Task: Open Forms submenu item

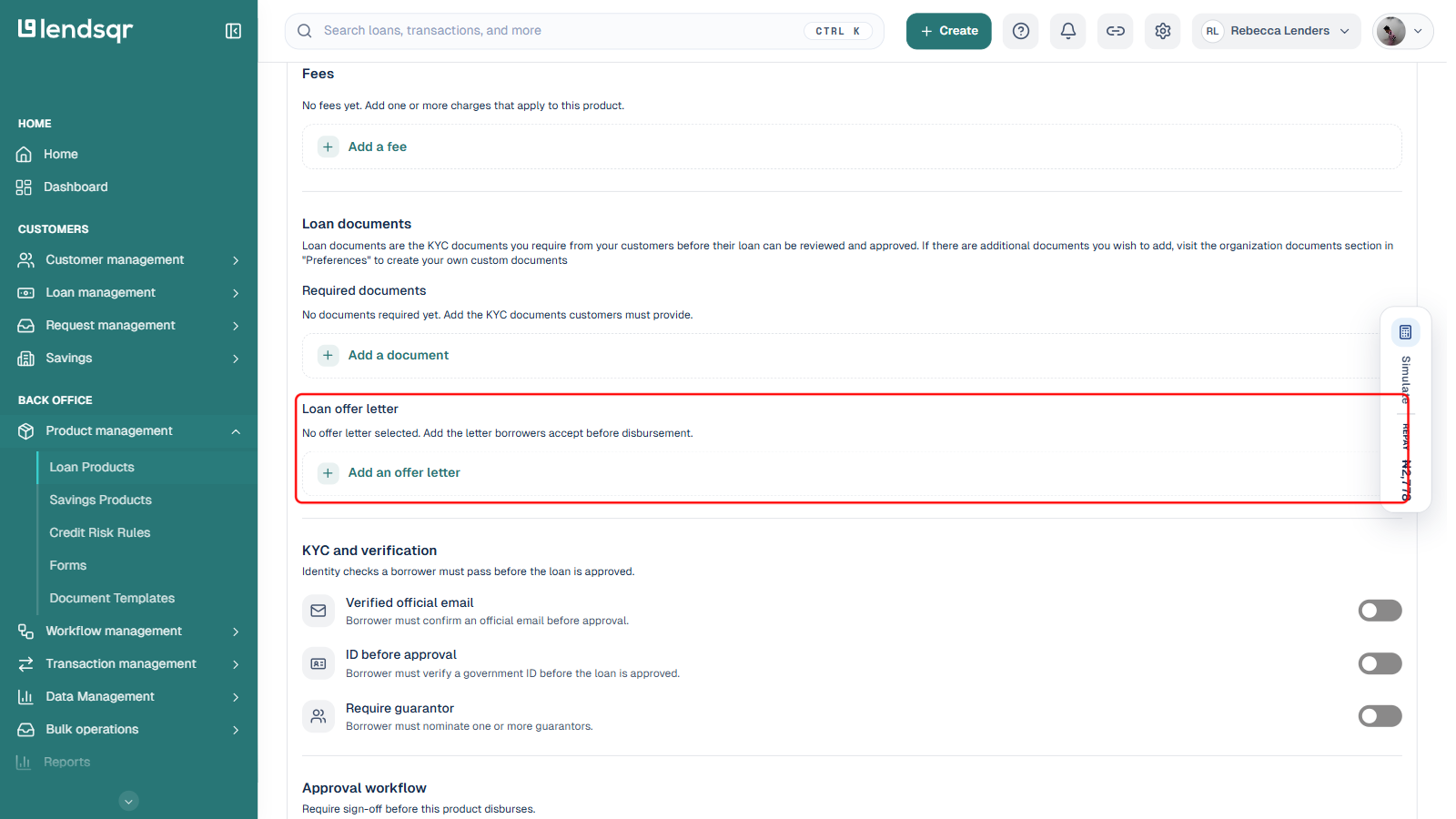Action: pos(68,566)
